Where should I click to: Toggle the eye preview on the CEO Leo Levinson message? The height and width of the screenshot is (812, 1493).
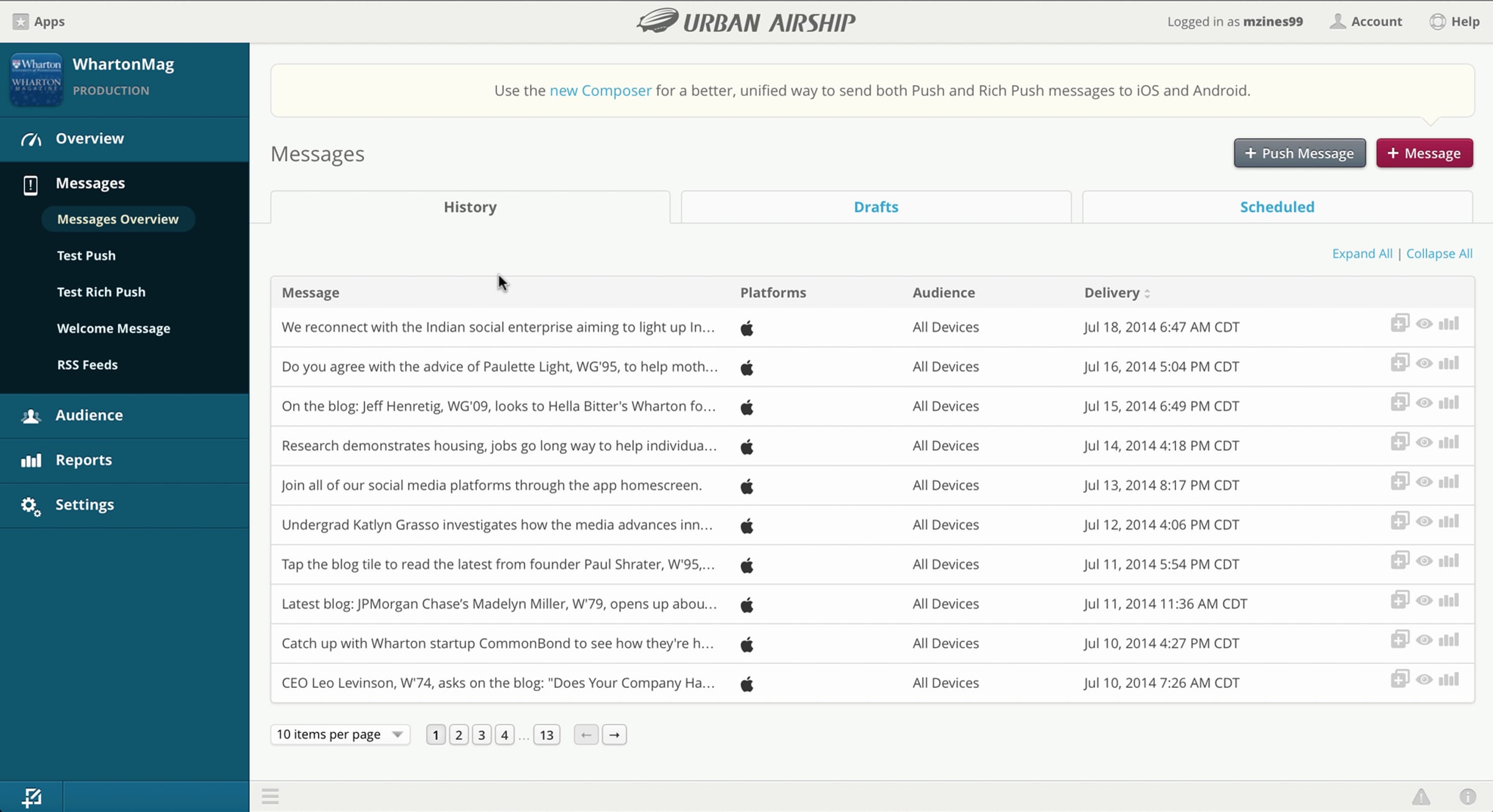(1424, 680)
